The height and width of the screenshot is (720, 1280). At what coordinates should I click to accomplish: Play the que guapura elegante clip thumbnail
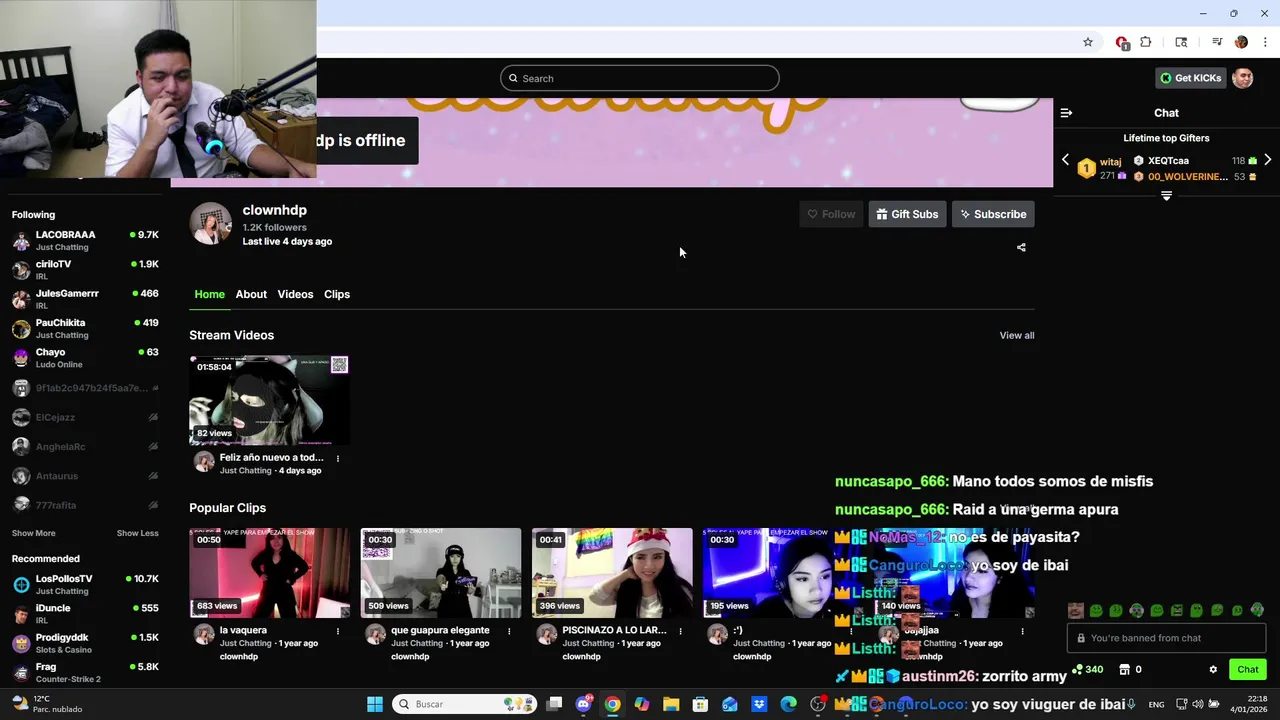click(440, 573)
